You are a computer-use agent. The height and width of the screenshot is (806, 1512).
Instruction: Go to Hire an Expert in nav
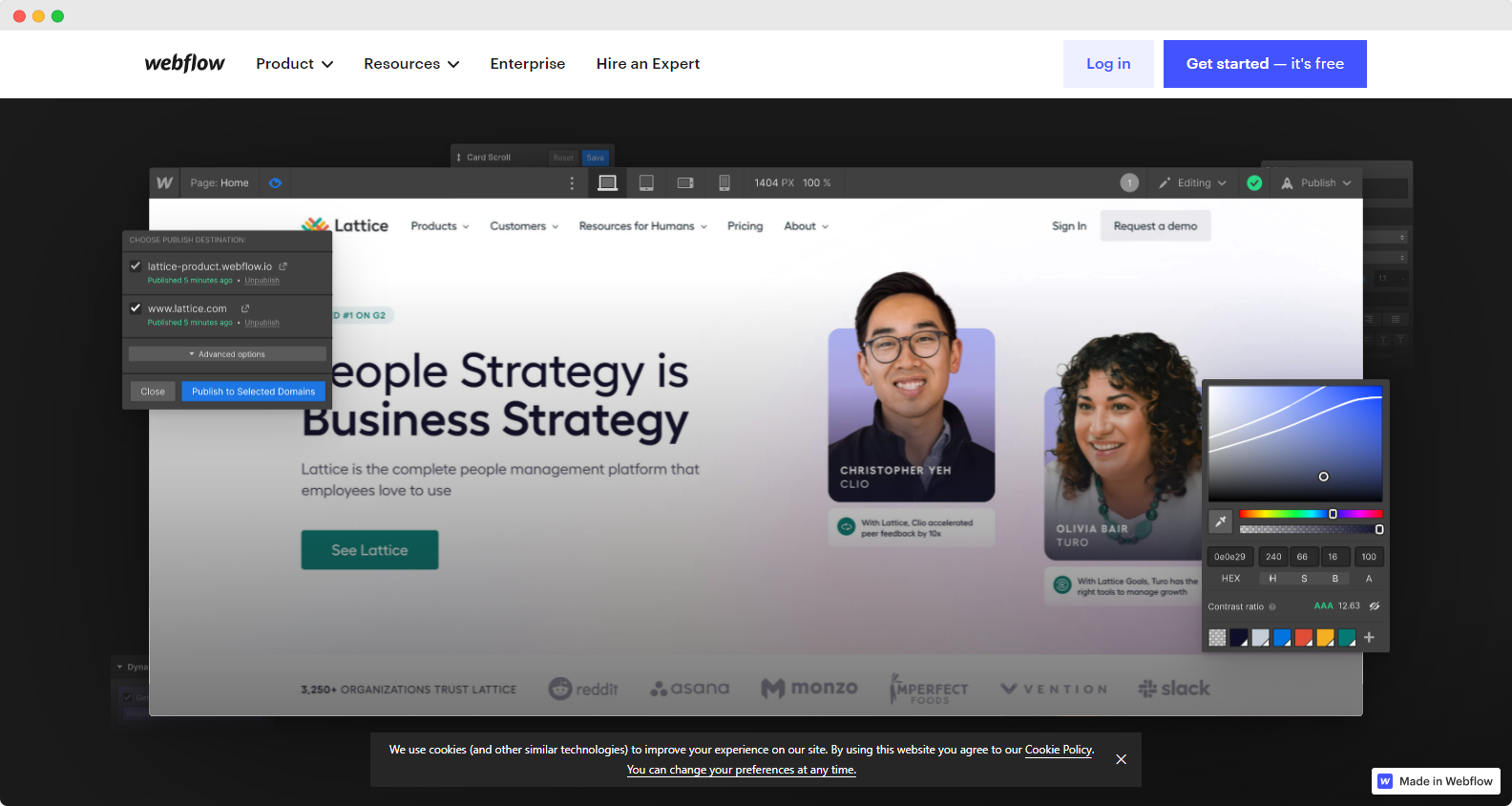pyautogui.click(x=648, y=64)
